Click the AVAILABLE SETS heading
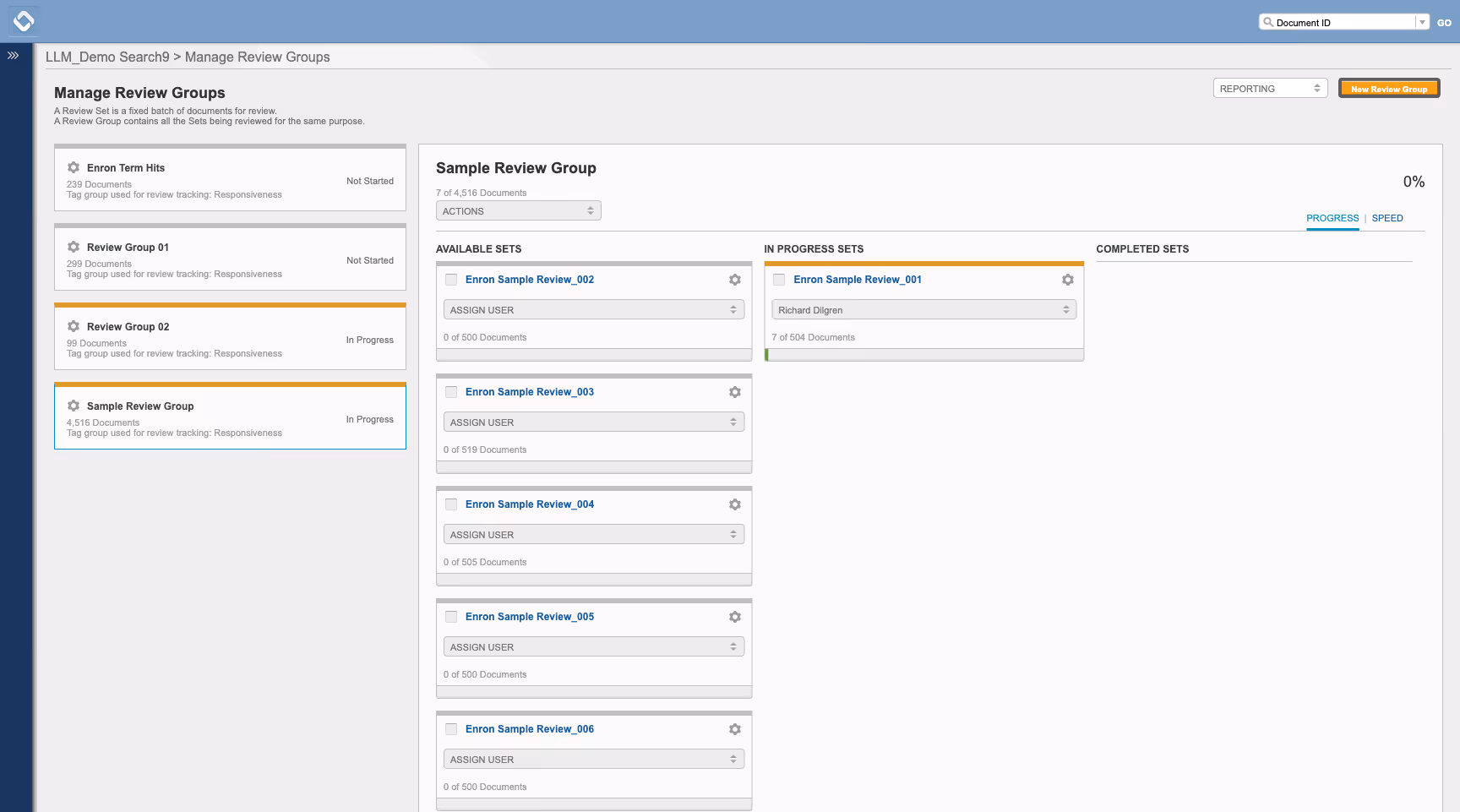The height and width of the screenshot is (812, 1460). pos(478,249)
